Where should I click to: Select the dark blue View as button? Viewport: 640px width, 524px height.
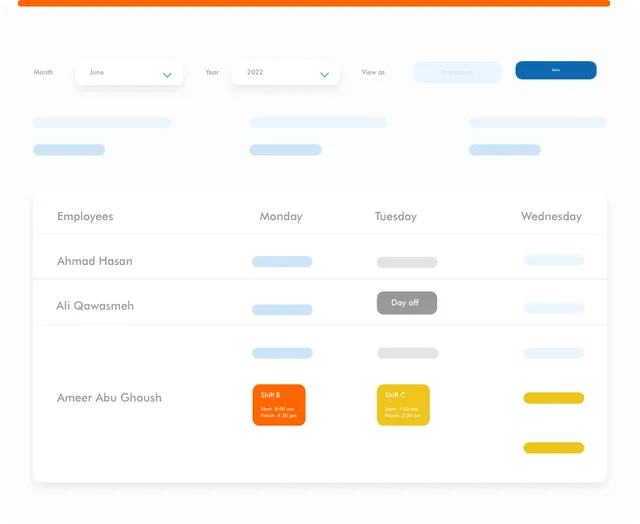556,70
